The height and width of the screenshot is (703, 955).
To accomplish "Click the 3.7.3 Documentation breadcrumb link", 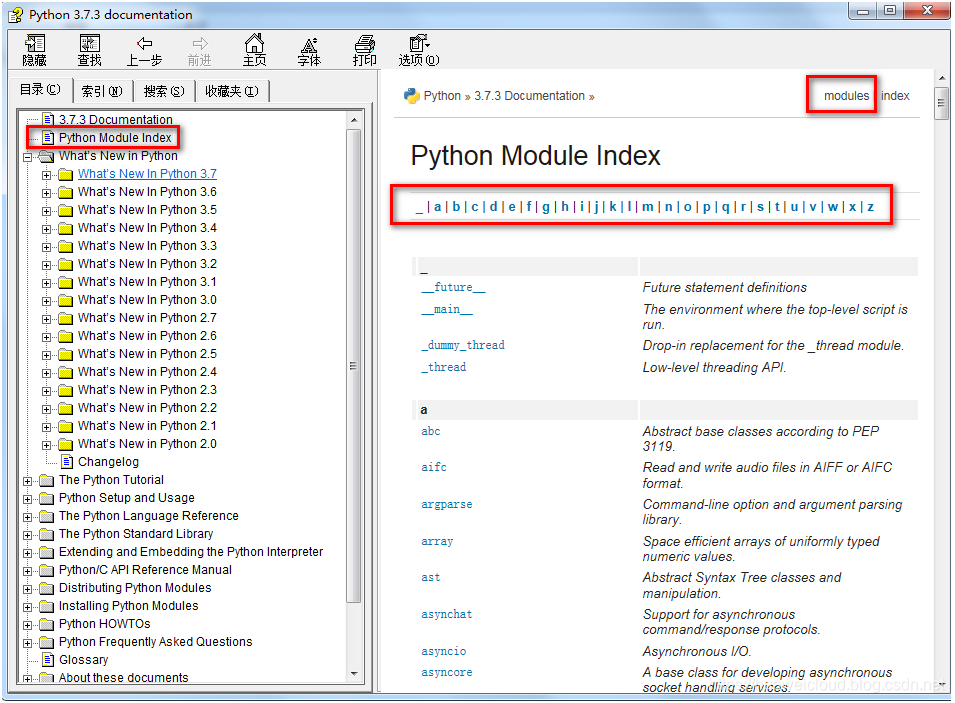I will pyautogui.click(x=529, y=96).
